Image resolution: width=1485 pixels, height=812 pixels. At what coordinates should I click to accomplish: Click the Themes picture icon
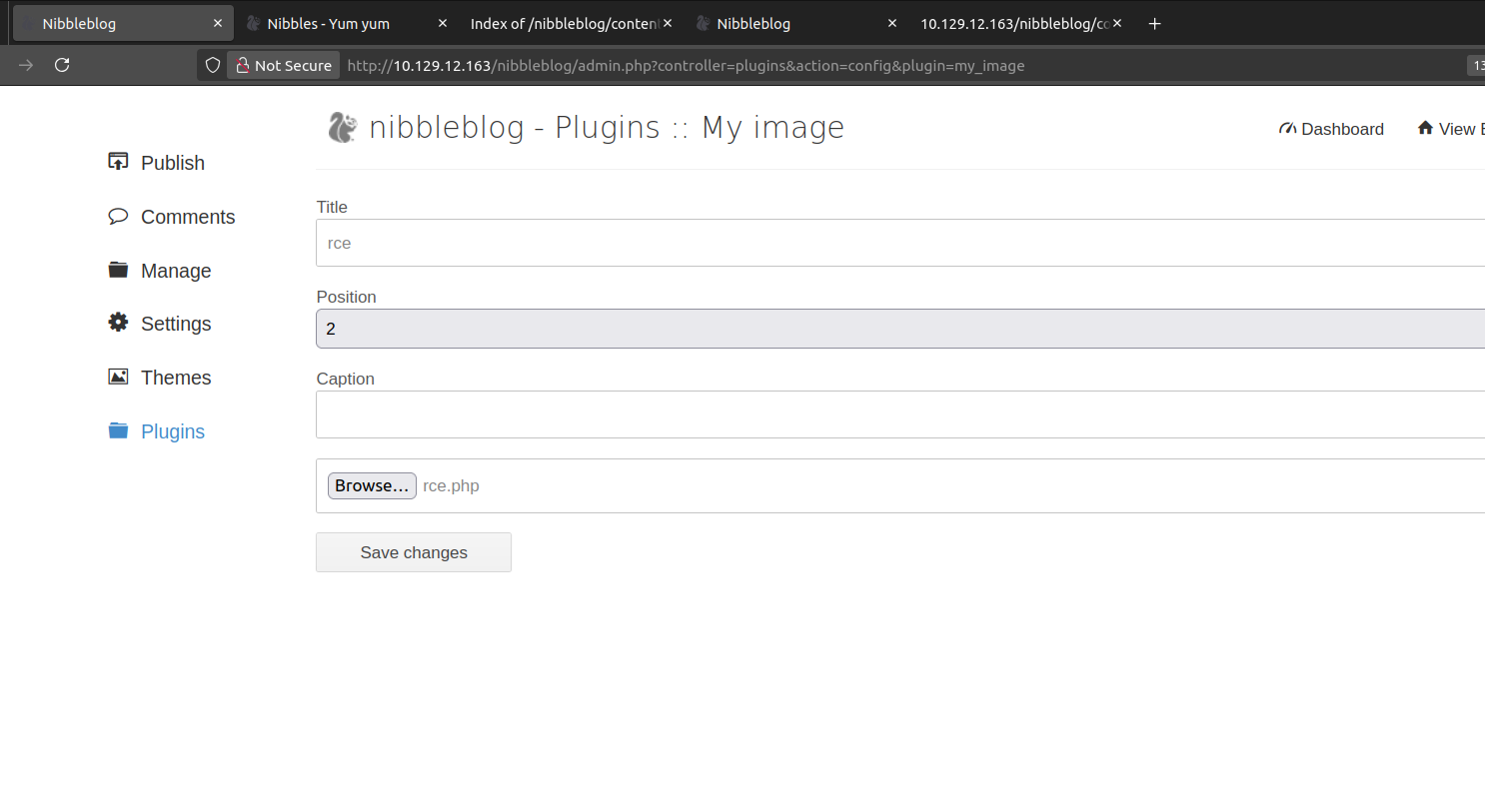click(118, 377)
